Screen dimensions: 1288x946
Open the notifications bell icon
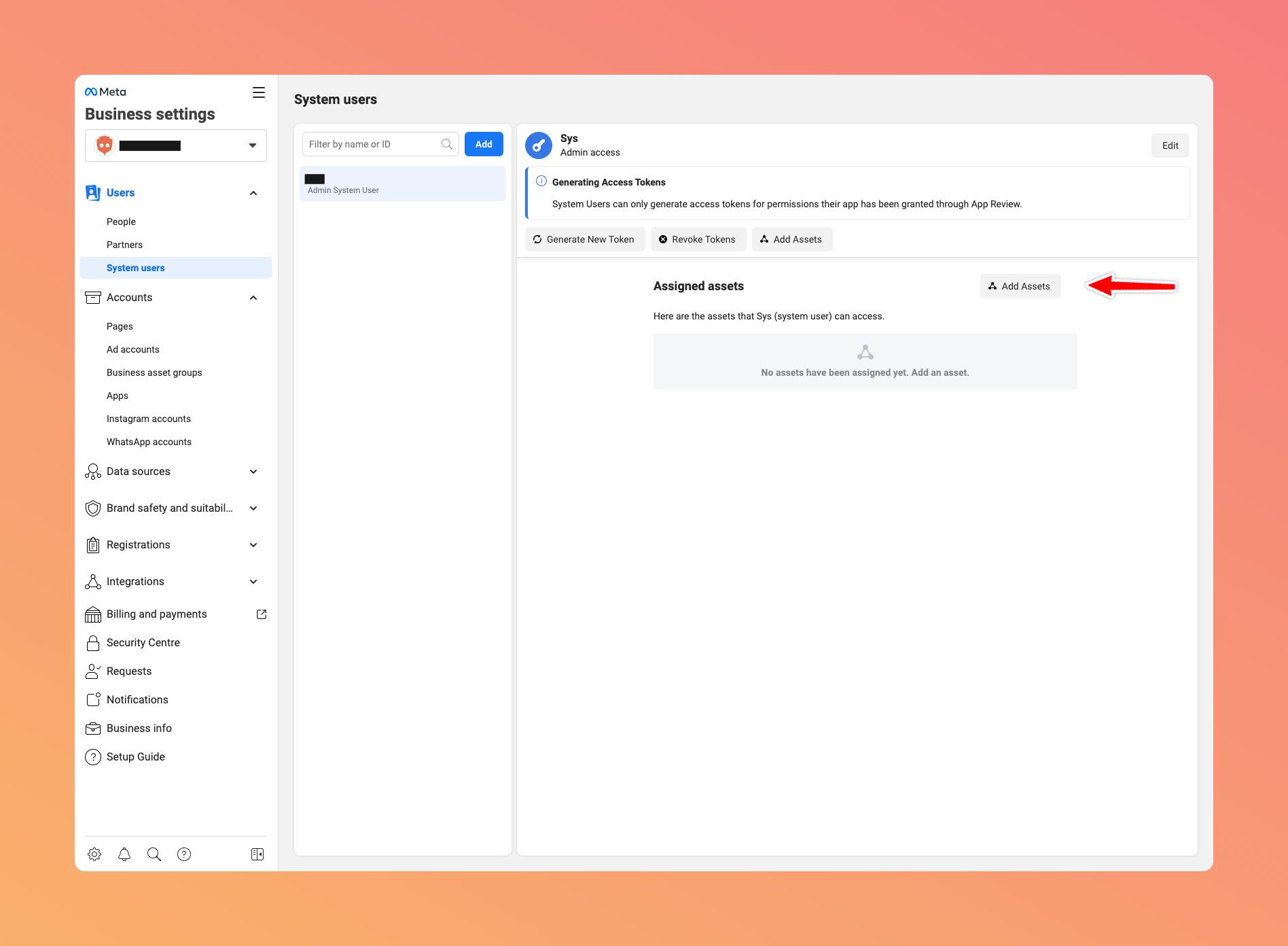point(124,854)
